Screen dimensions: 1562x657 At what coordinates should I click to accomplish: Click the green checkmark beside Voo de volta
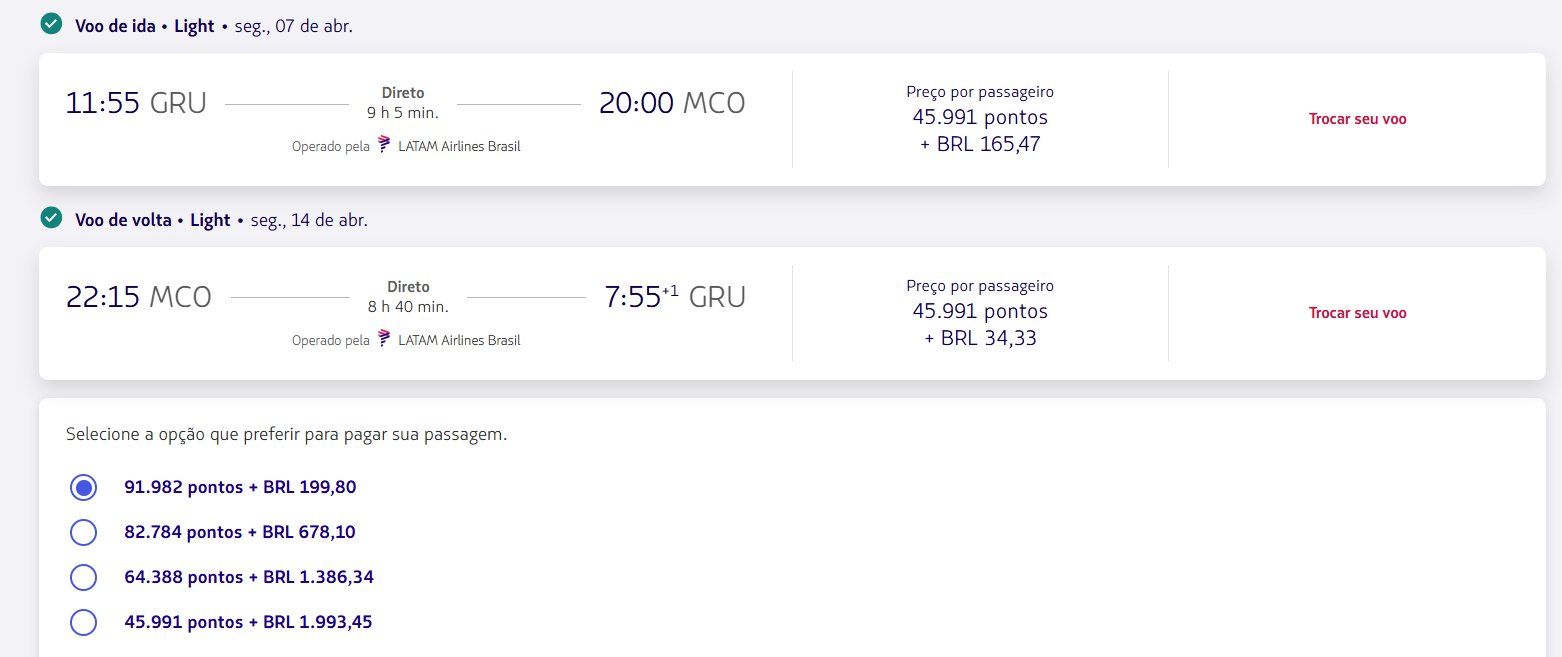click(51, 218)
